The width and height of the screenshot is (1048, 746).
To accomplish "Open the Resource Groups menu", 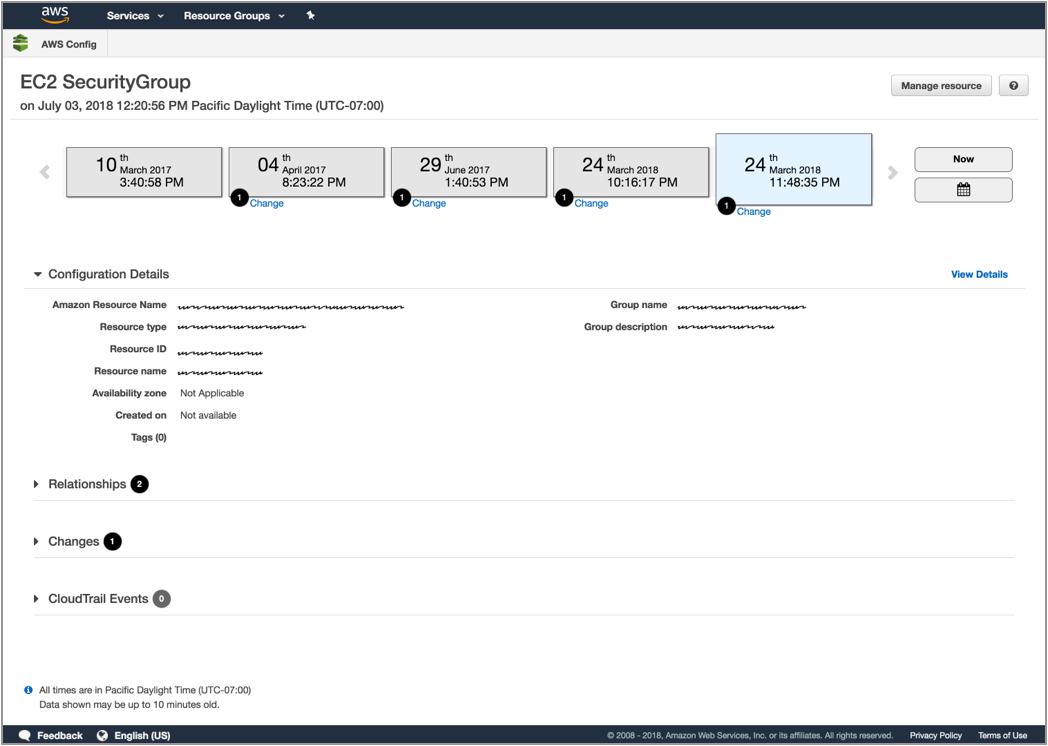I will click(234, 15).
